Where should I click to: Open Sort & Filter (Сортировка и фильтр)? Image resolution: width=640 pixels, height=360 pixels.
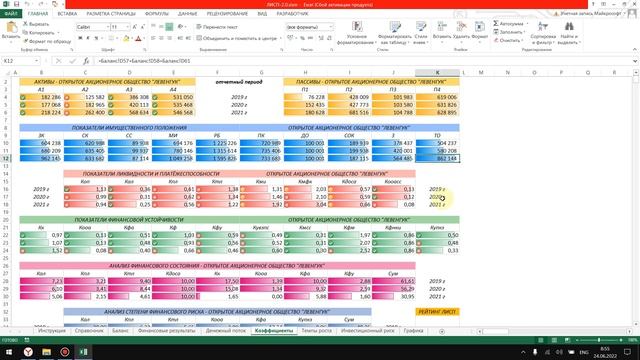click(543, 33)
